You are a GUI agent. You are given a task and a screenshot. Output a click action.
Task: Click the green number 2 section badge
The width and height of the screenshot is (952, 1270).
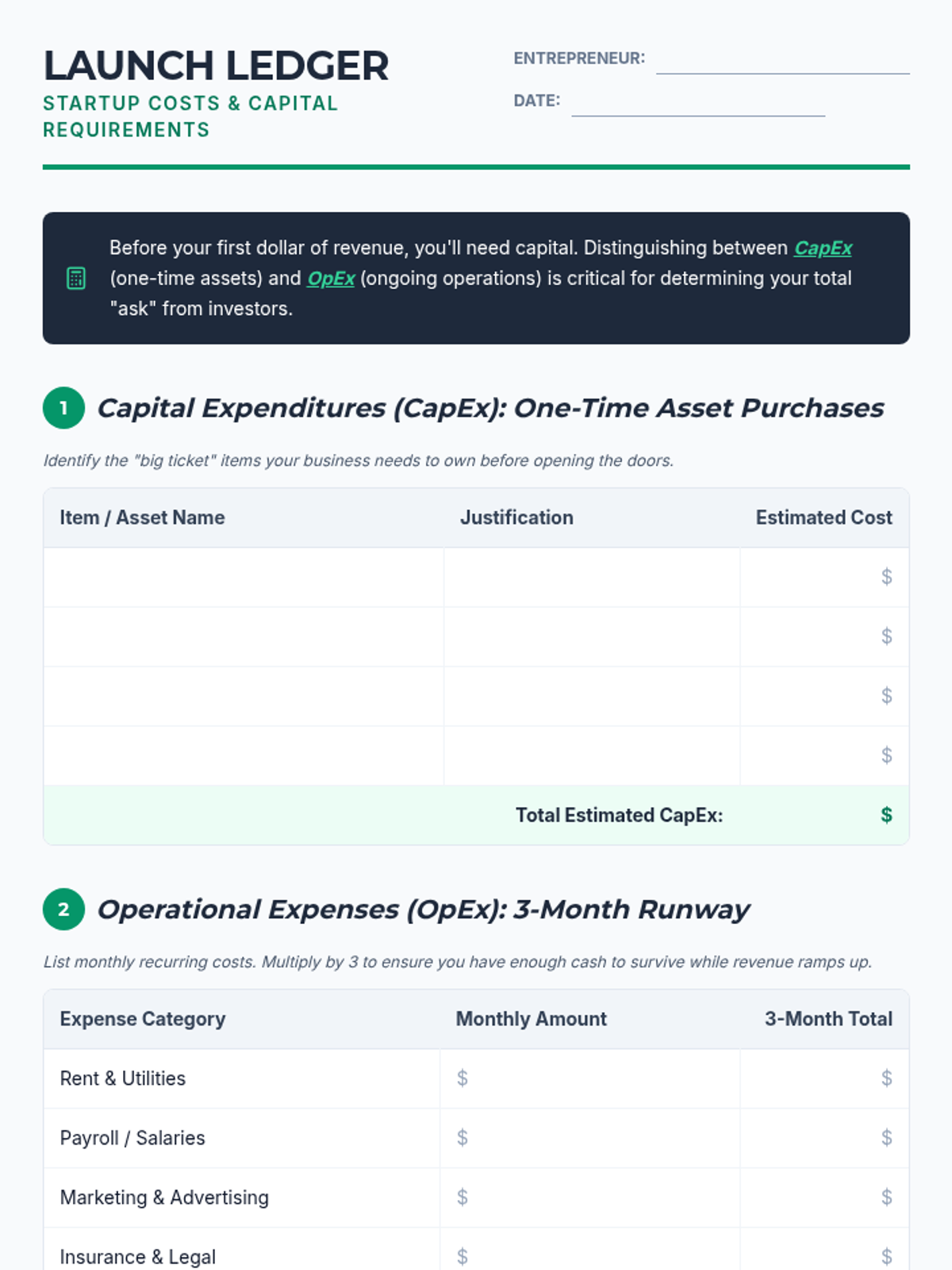point(63,910)
